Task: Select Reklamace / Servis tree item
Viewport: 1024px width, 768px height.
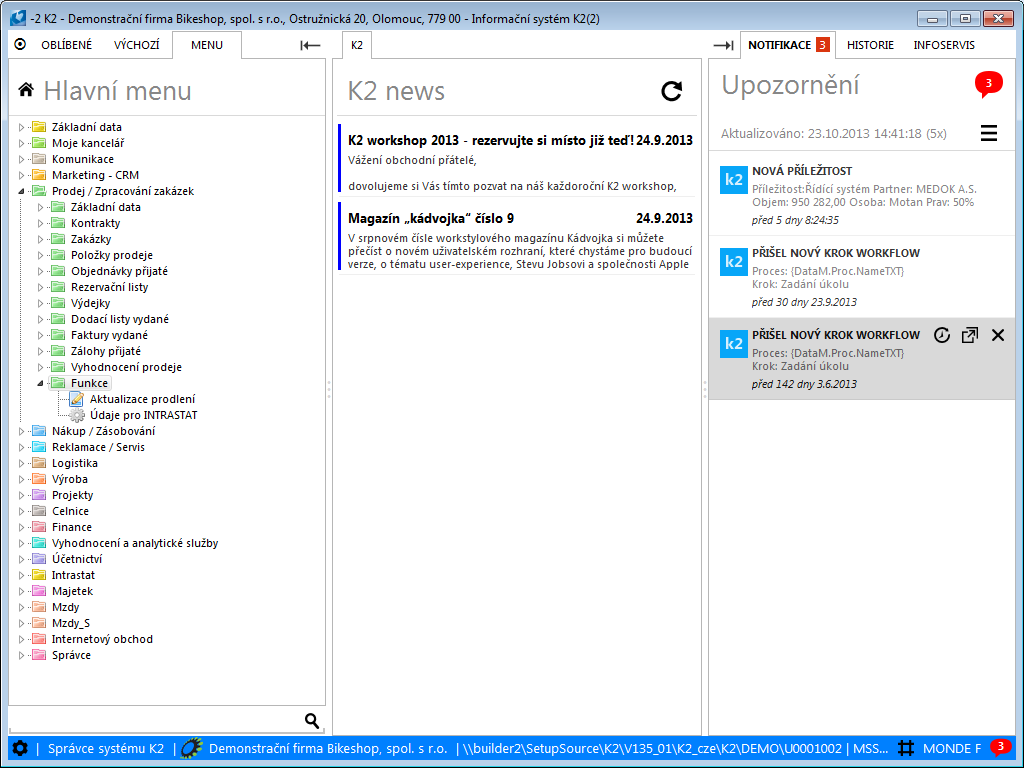Action: pyautogui.click(x=98, y=447)
